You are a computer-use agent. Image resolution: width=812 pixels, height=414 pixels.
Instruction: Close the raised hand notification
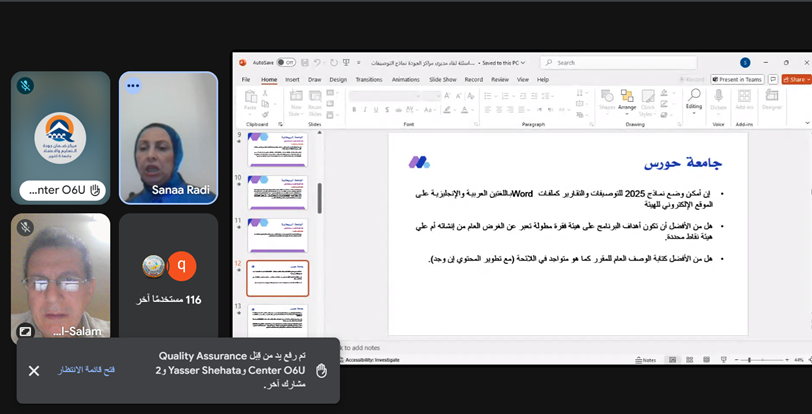[34, 371]
